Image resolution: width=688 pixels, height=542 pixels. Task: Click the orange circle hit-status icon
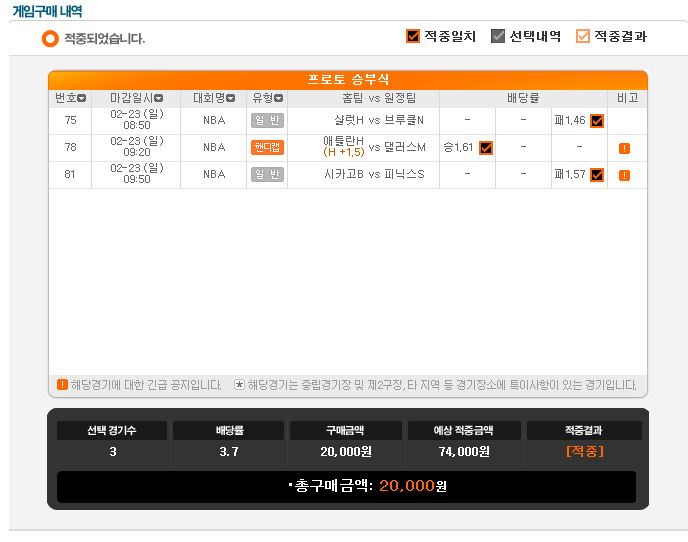[x=50, y=39]
